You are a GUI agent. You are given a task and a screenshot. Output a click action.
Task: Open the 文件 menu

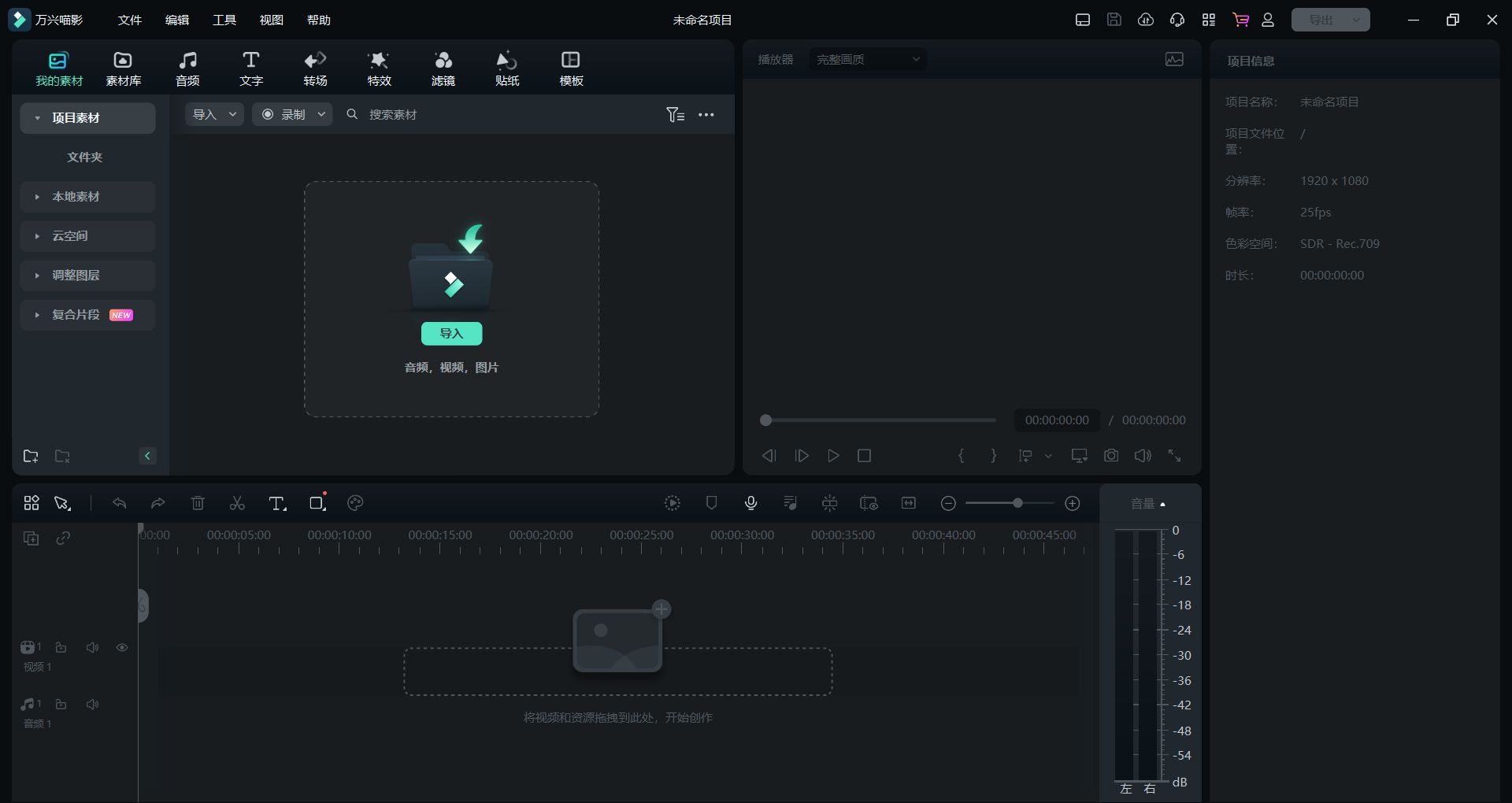click(129, 20)
